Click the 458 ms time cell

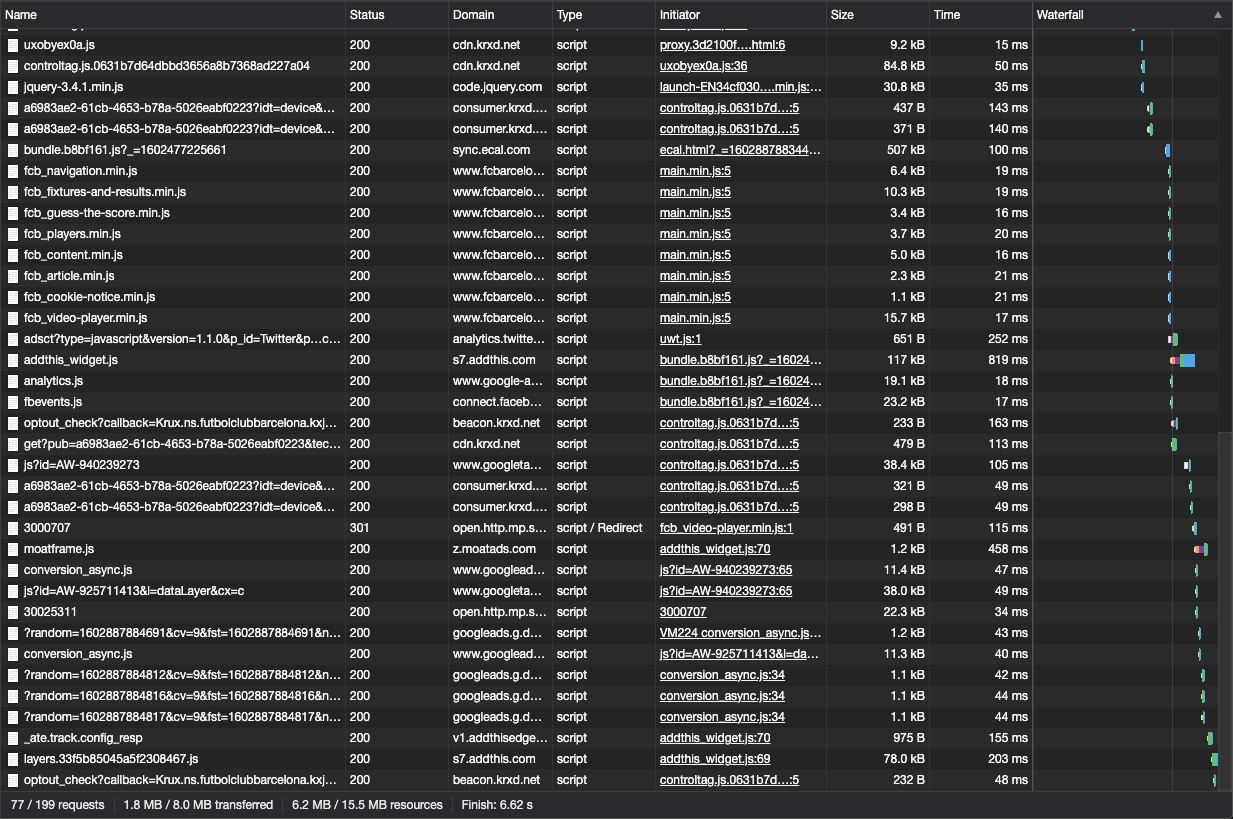[981, 549]
